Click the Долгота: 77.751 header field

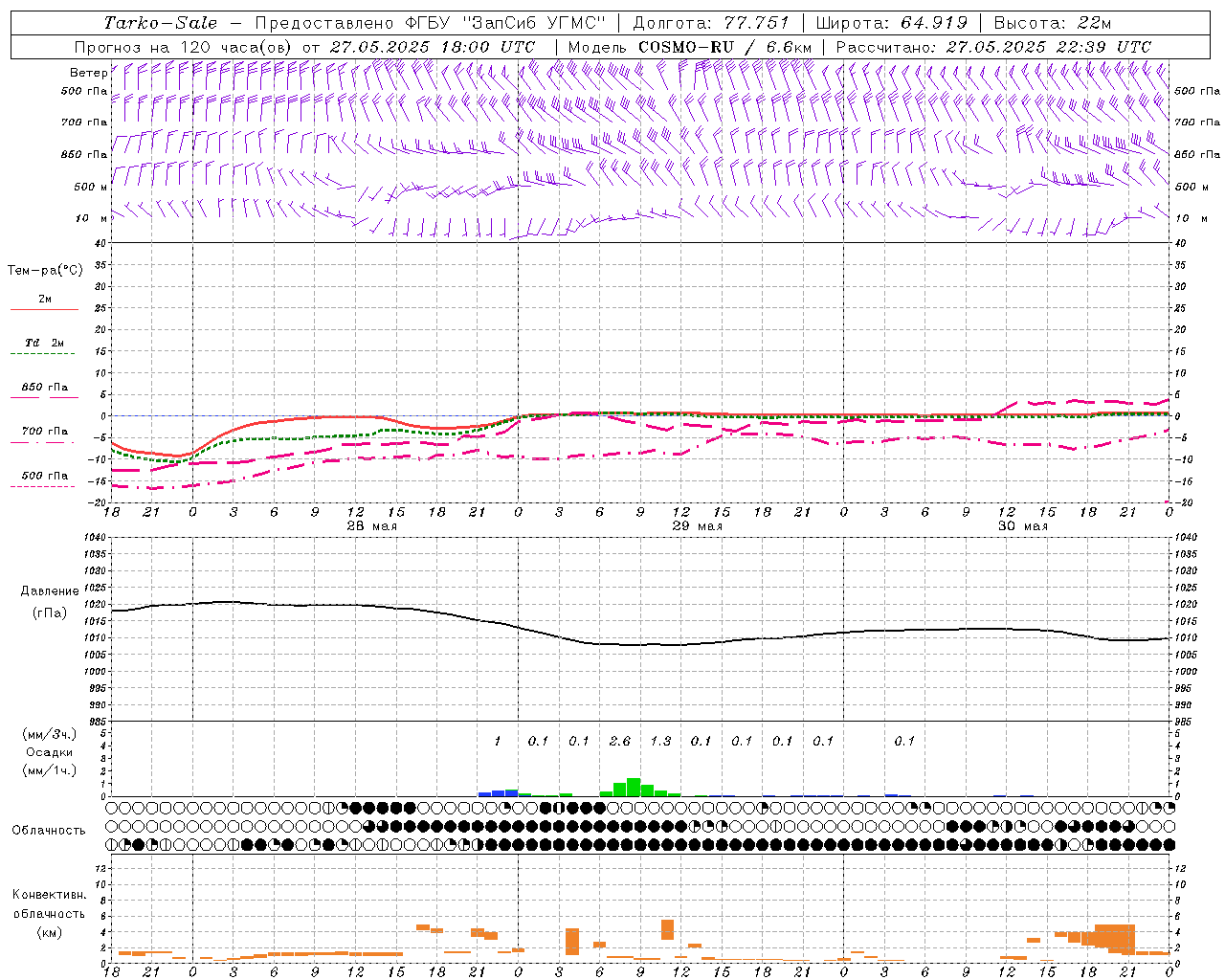coord(711,23)
